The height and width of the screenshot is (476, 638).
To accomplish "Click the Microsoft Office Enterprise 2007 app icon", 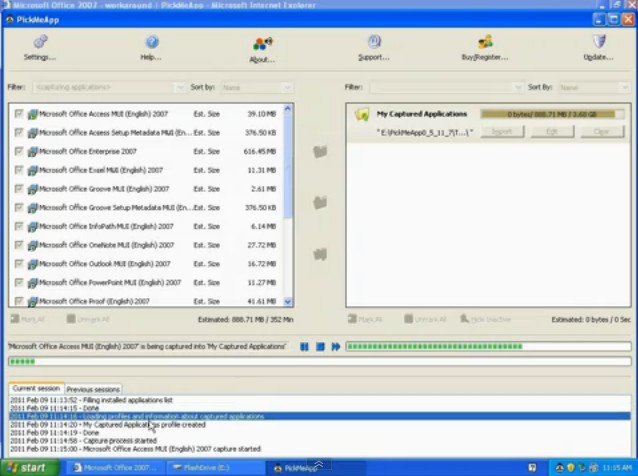I will [x=33, y=152].
